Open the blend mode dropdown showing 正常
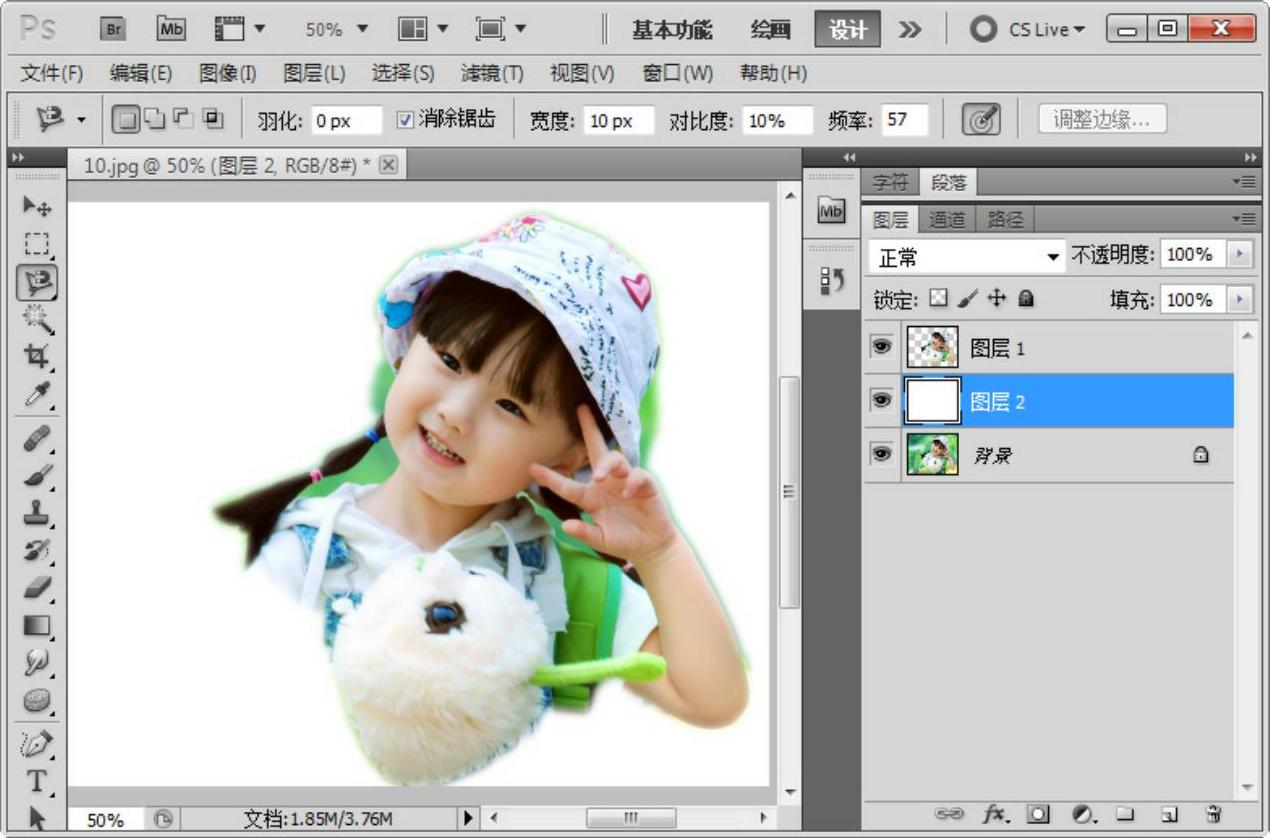 (x=966, y=257)
